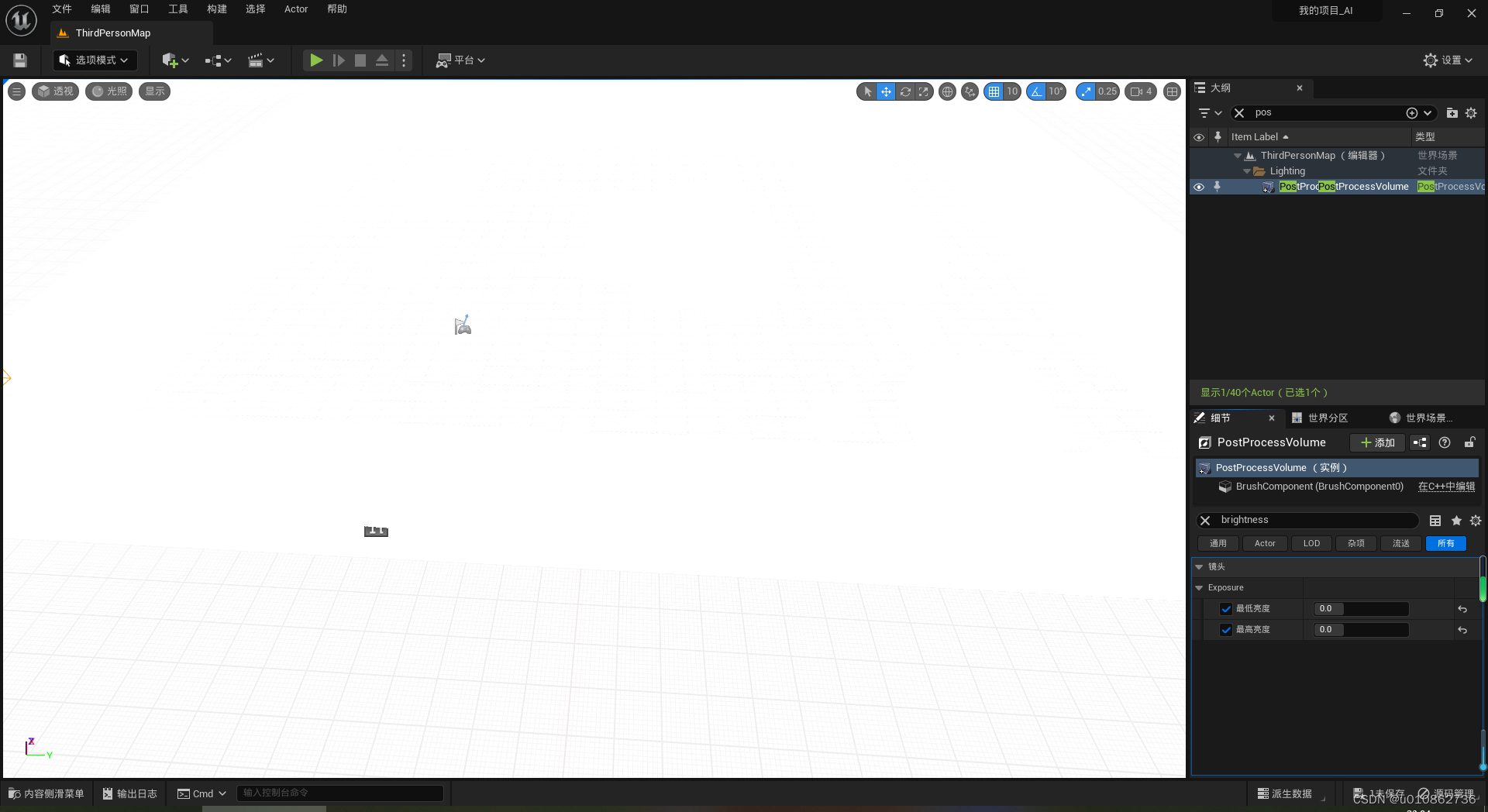Click Outliner add-filter plus circle icon
This screenshot has width=1488, height=812.
[1412, 113]
